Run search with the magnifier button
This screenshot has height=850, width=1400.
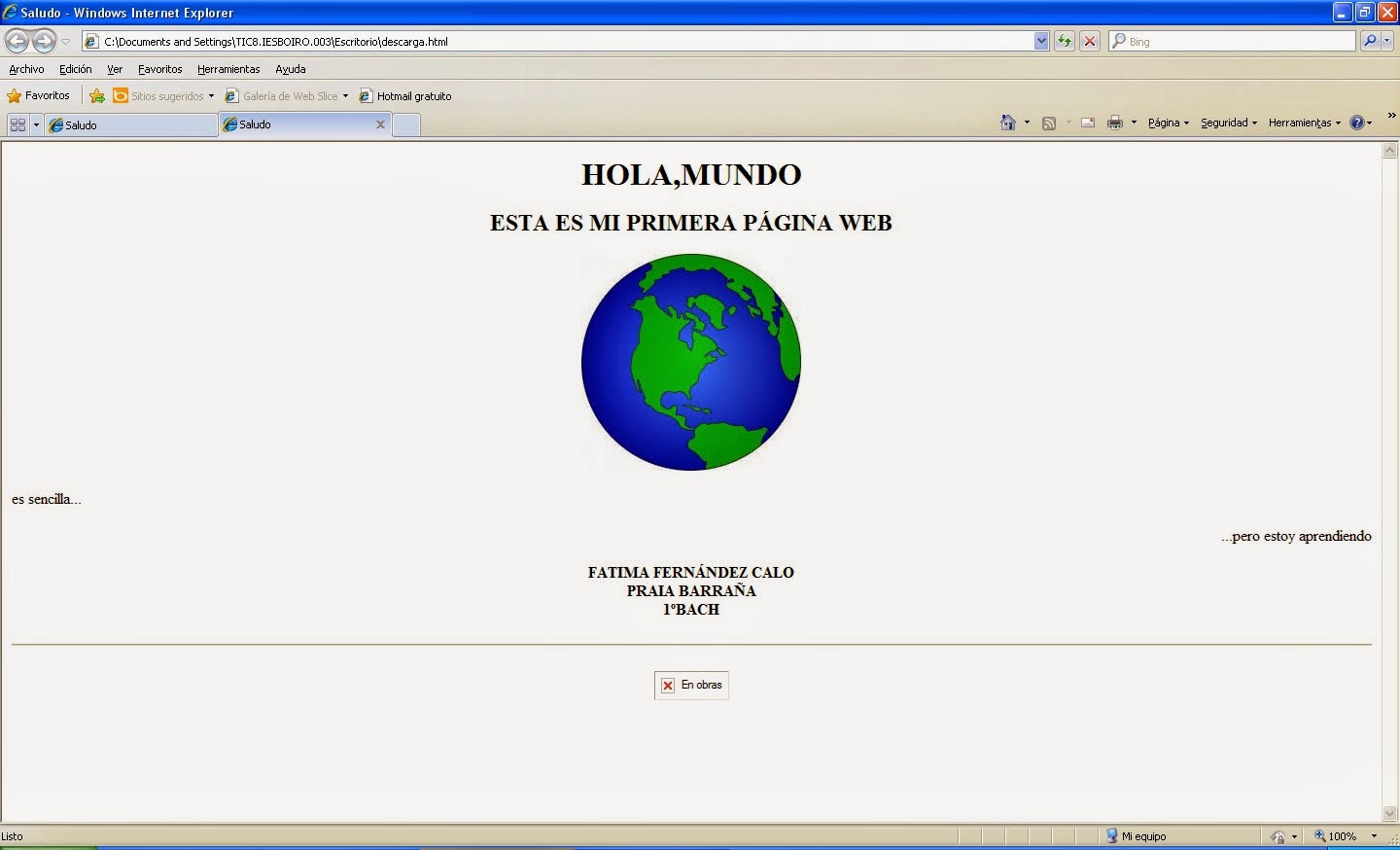click(x=1370, y=42)
